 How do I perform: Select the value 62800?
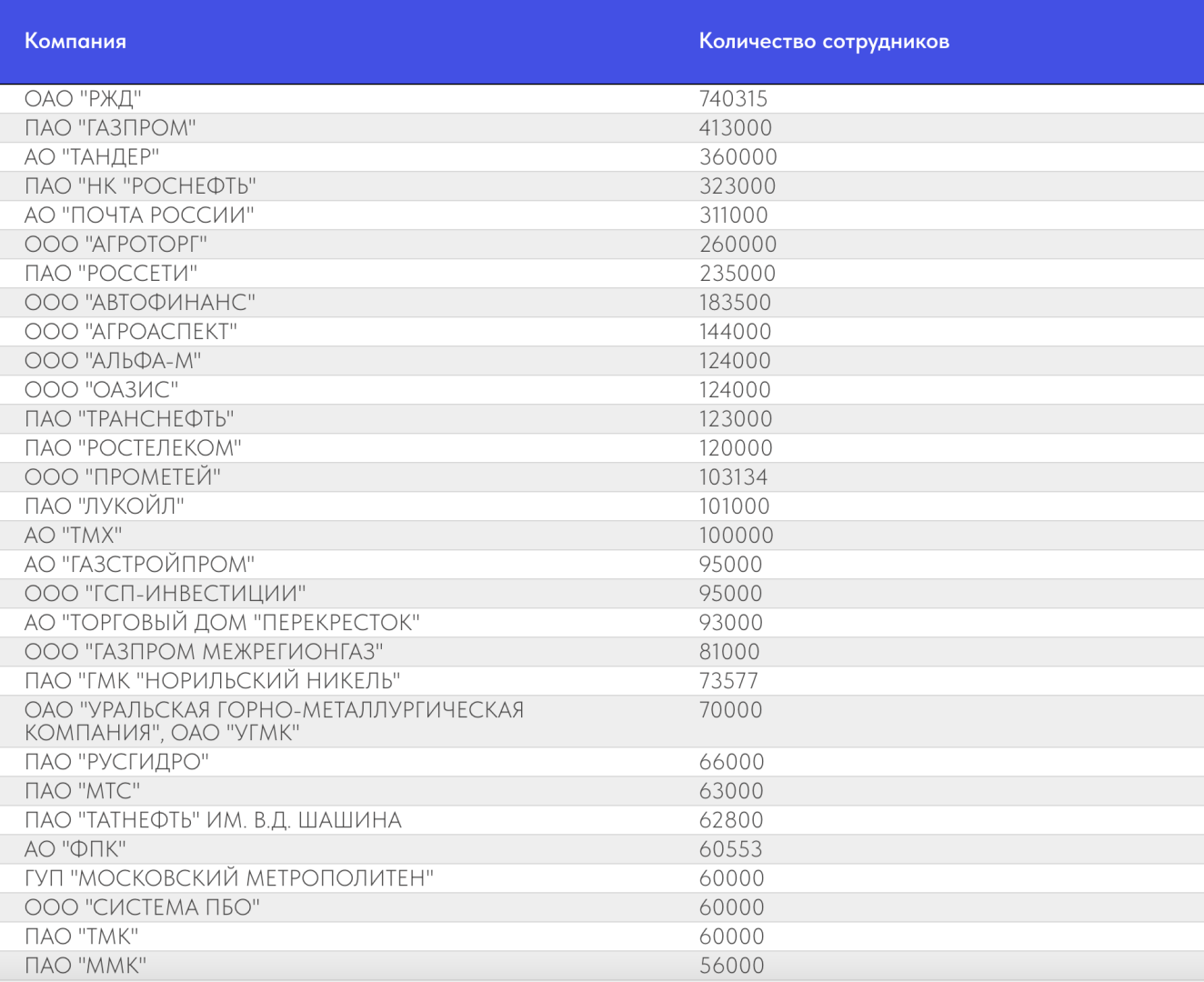point(730,819)
